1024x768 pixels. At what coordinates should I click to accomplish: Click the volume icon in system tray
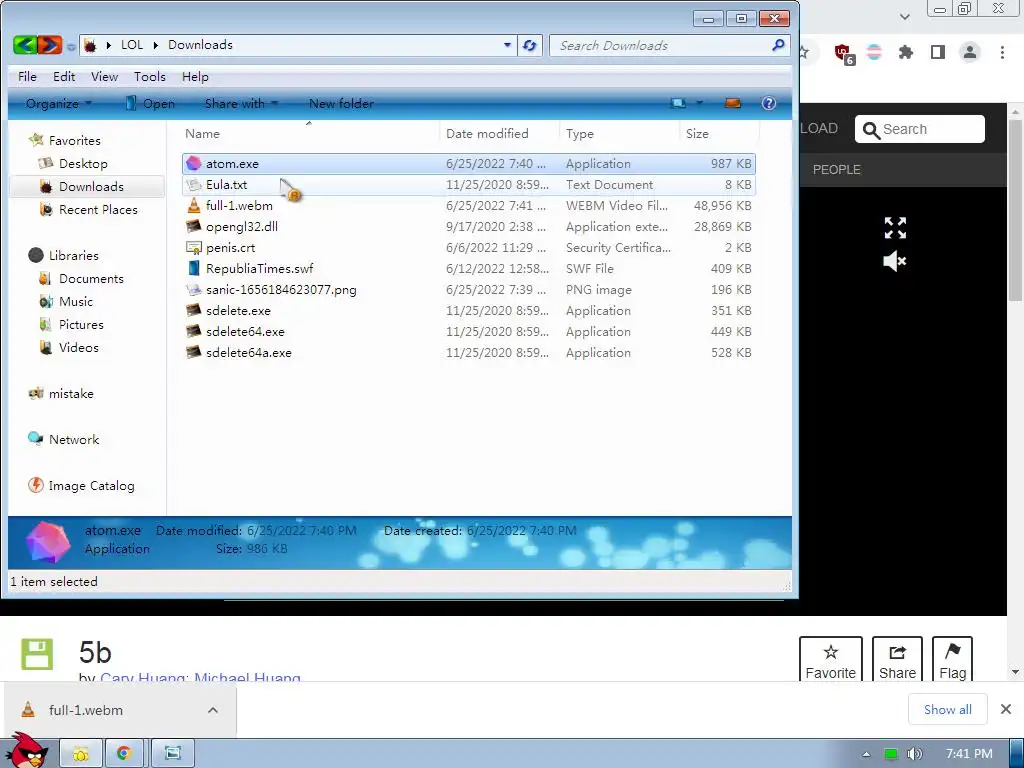(x=914, y=754)
